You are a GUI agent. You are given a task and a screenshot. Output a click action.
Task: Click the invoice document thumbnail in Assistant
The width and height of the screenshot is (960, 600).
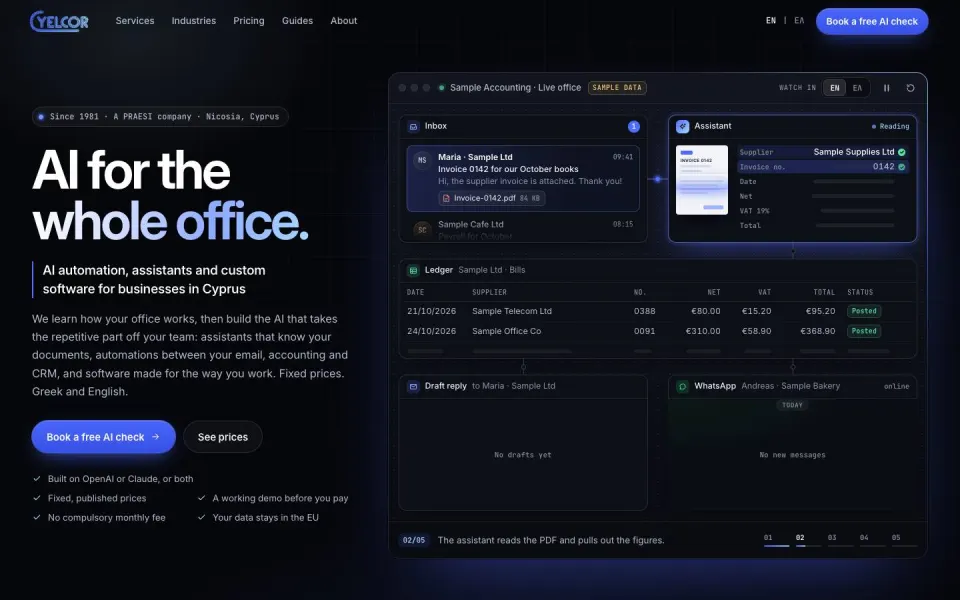pyautogui.click(x=702, y=180)
